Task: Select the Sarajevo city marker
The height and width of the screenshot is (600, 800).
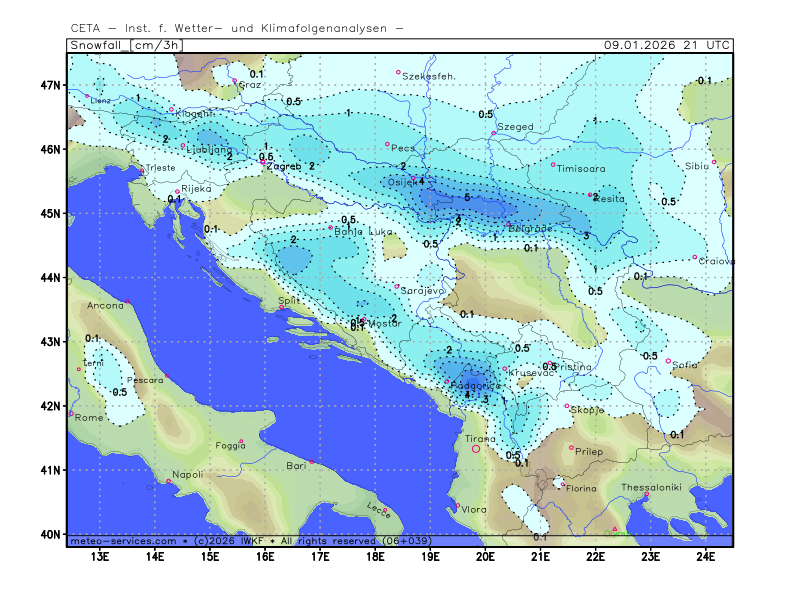Action: point(397,286)
